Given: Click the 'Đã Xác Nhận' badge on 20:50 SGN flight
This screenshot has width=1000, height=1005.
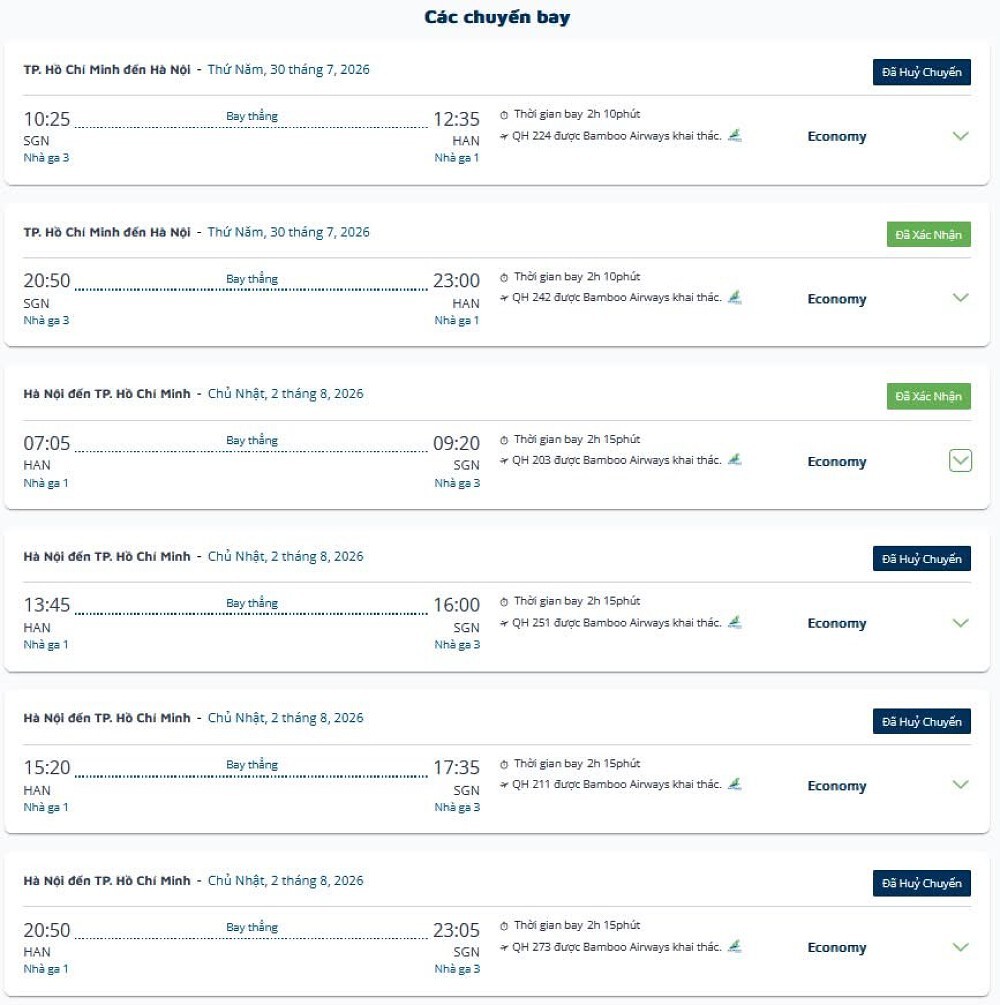Looking at the screenshot, I should pos(929,235).
